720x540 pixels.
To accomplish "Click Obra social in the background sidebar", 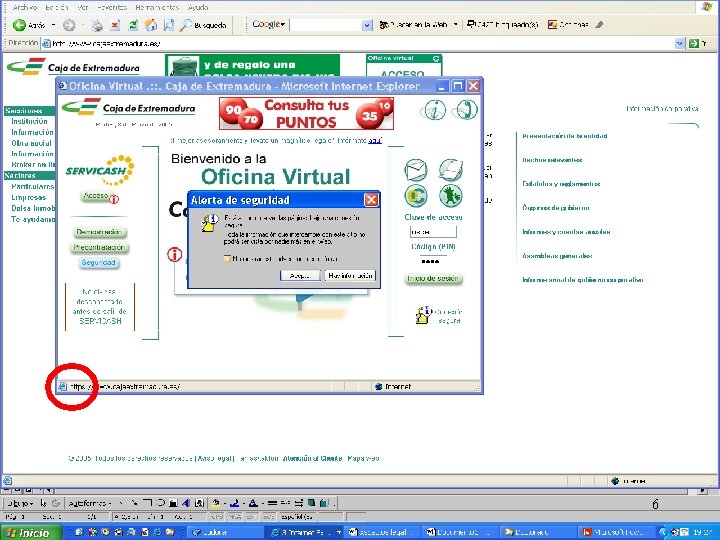I will point(31,143).
